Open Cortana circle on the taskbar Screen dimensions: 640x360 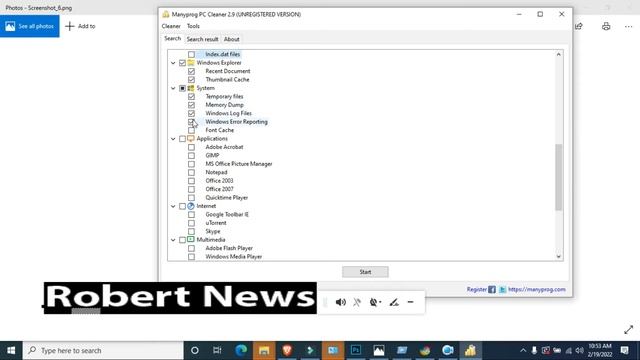[195, 350]
